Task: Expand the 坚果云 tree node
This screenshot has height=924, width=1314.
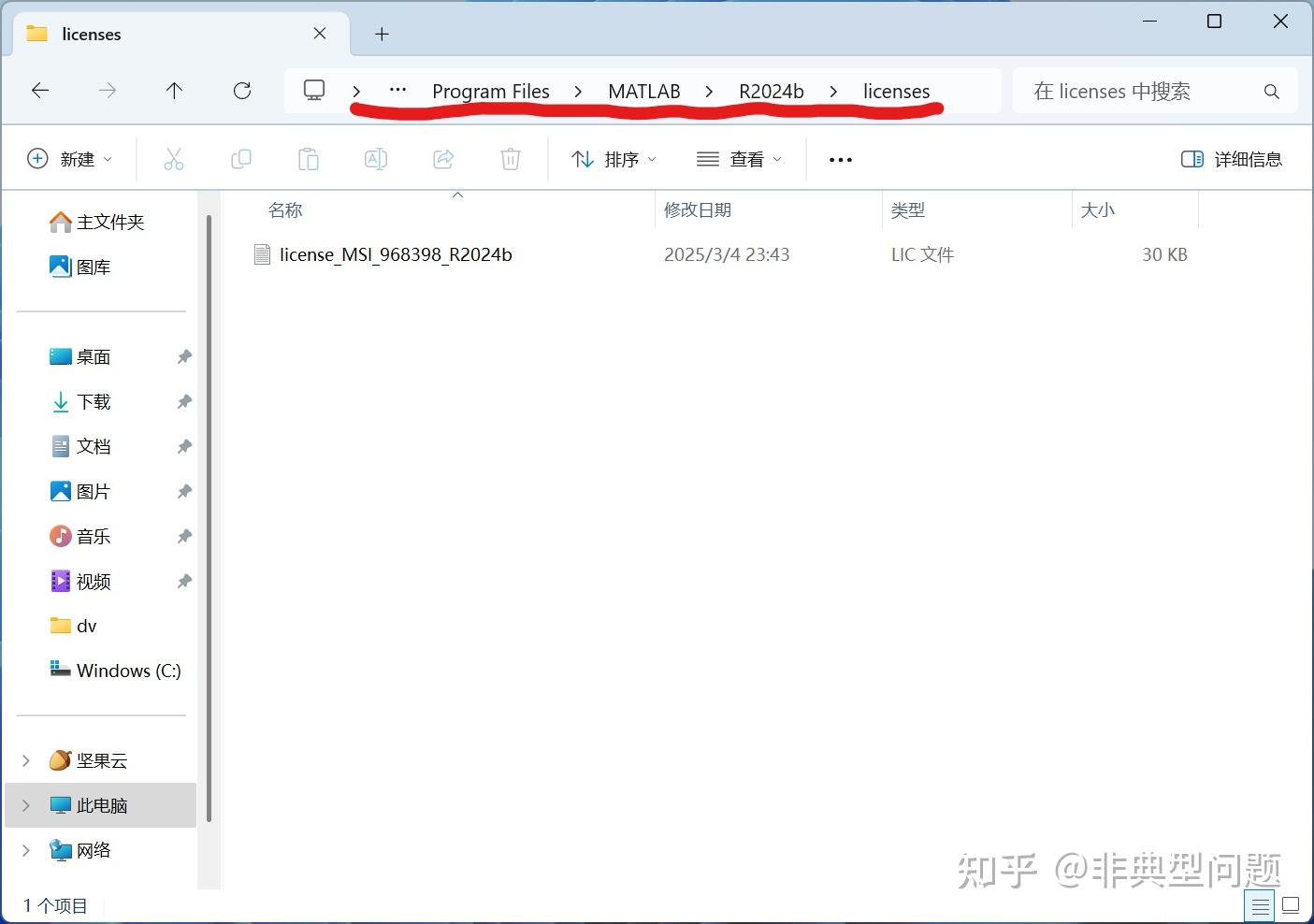Action: [26, 760]
